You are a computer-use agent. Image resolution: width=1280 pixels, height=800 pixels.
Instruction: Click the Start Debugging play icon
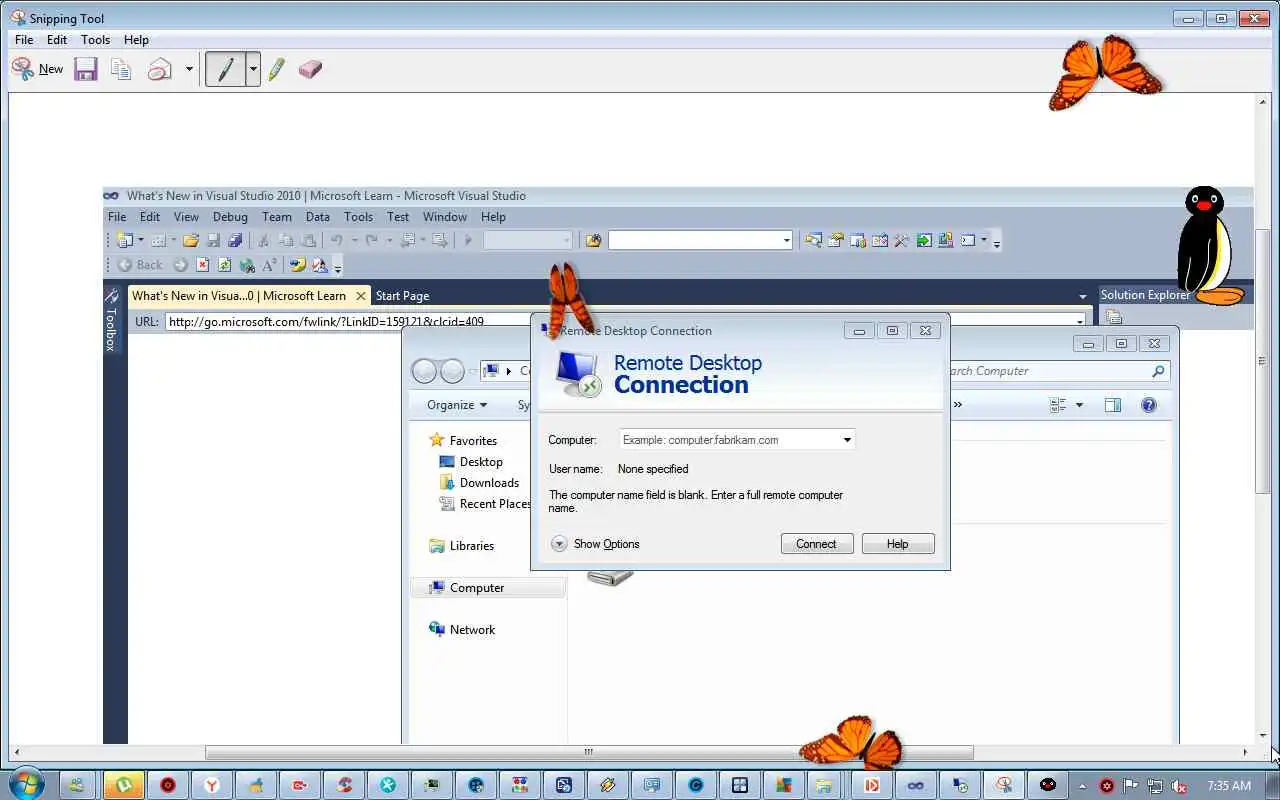point(468,240)
